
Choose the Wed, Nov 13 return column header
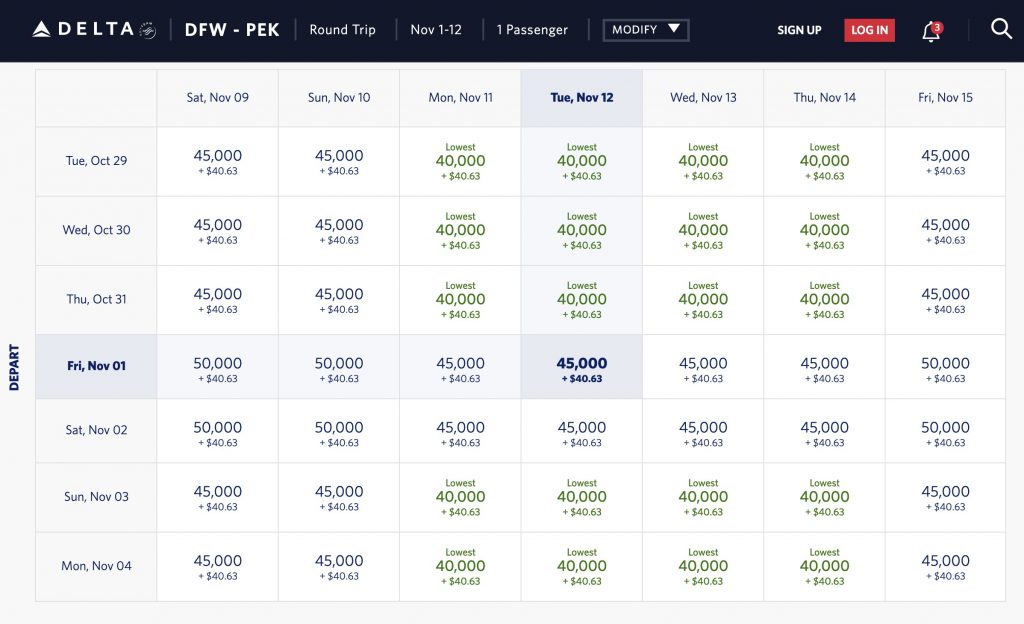[x=703, y=98]
